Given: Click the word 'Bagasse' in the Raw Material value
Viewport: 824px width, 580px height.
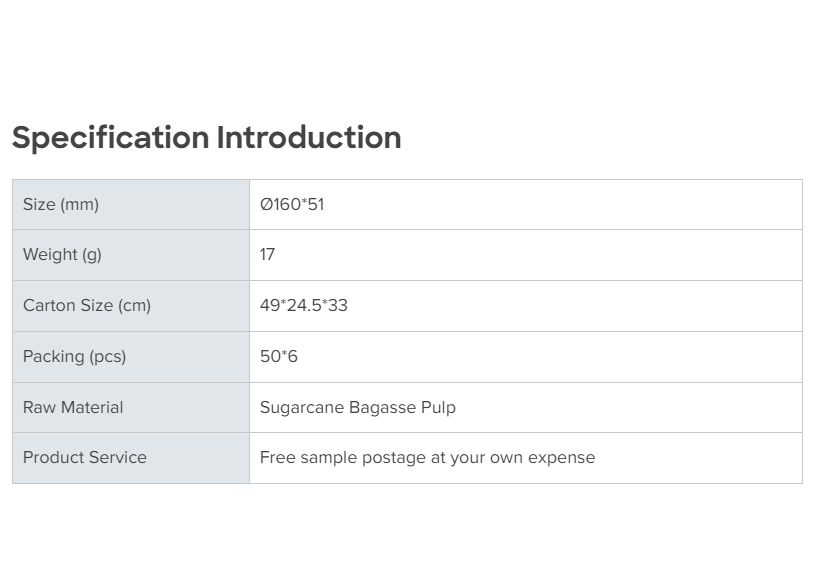Looking at the screenshot, I should pos(383,408).
